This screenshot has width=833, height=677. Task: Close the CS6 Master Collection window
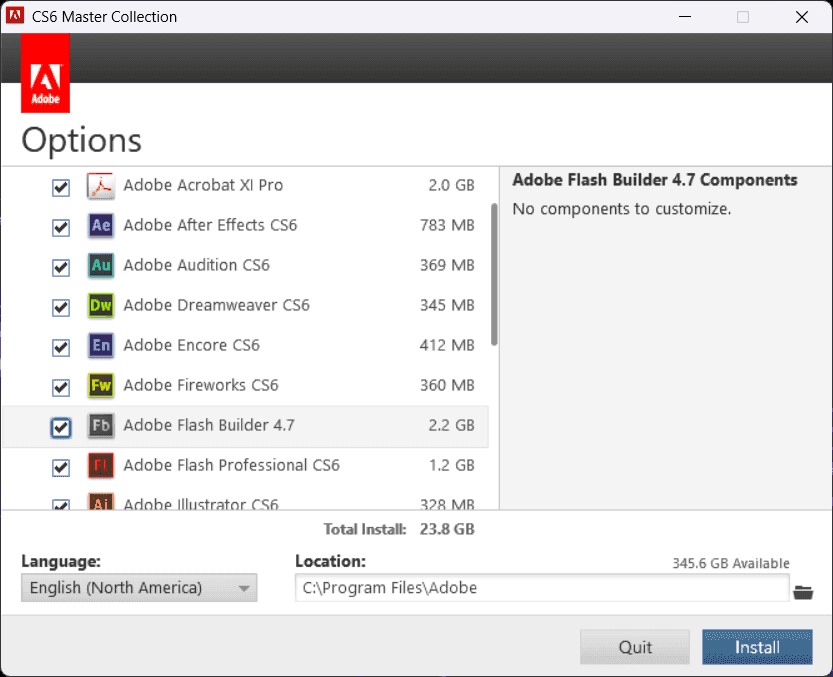(x=802, y=17)
